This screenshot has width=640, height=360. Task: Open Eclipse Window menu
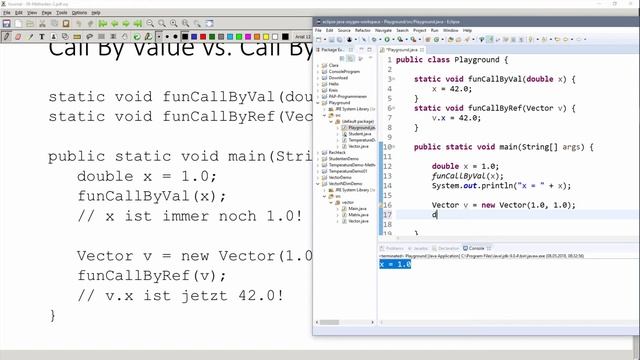[451, 31]
